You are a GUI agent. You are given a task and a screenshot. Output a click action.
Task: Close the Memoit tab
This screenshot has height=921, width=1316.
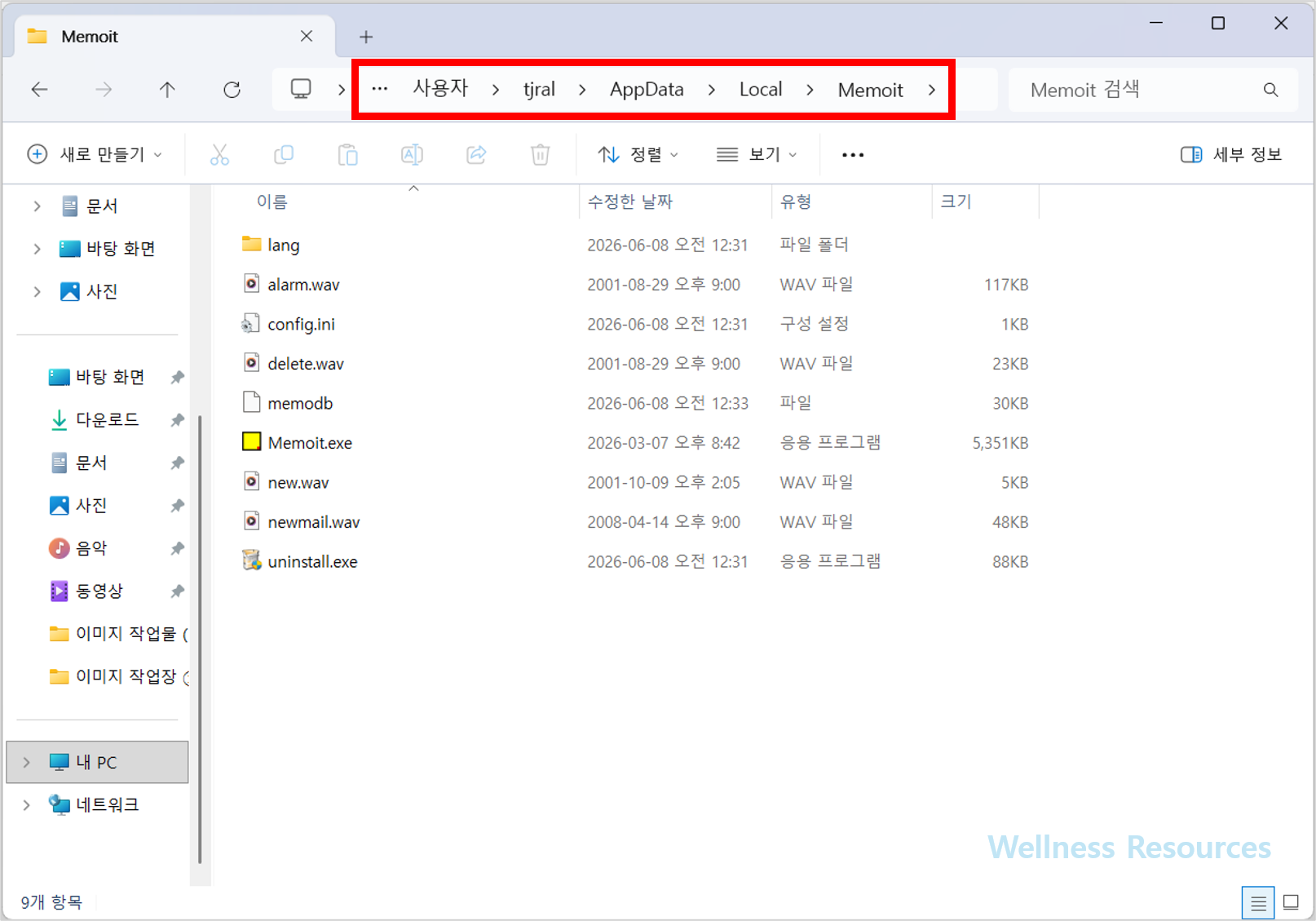tap(307, 36)
